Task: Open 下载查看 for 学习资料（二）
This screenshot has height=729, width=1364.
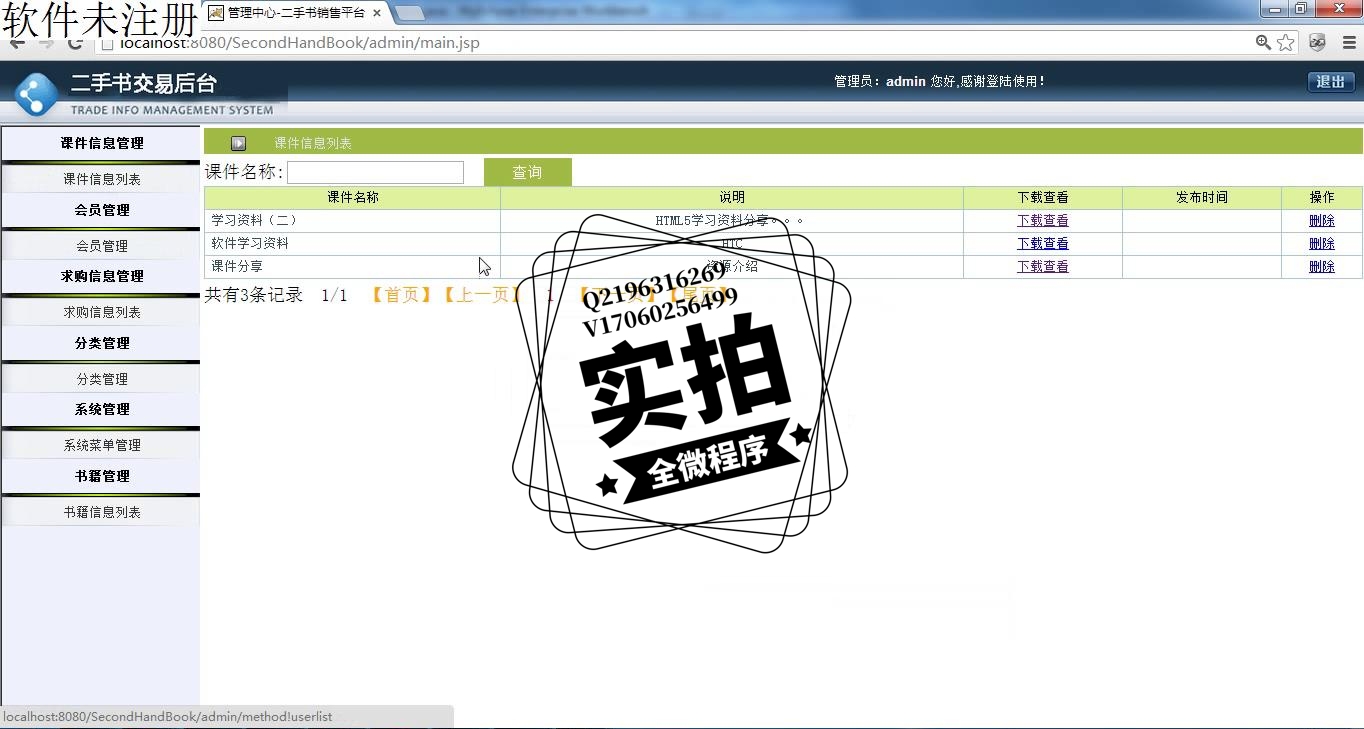Action: [x=1043, y=220]
